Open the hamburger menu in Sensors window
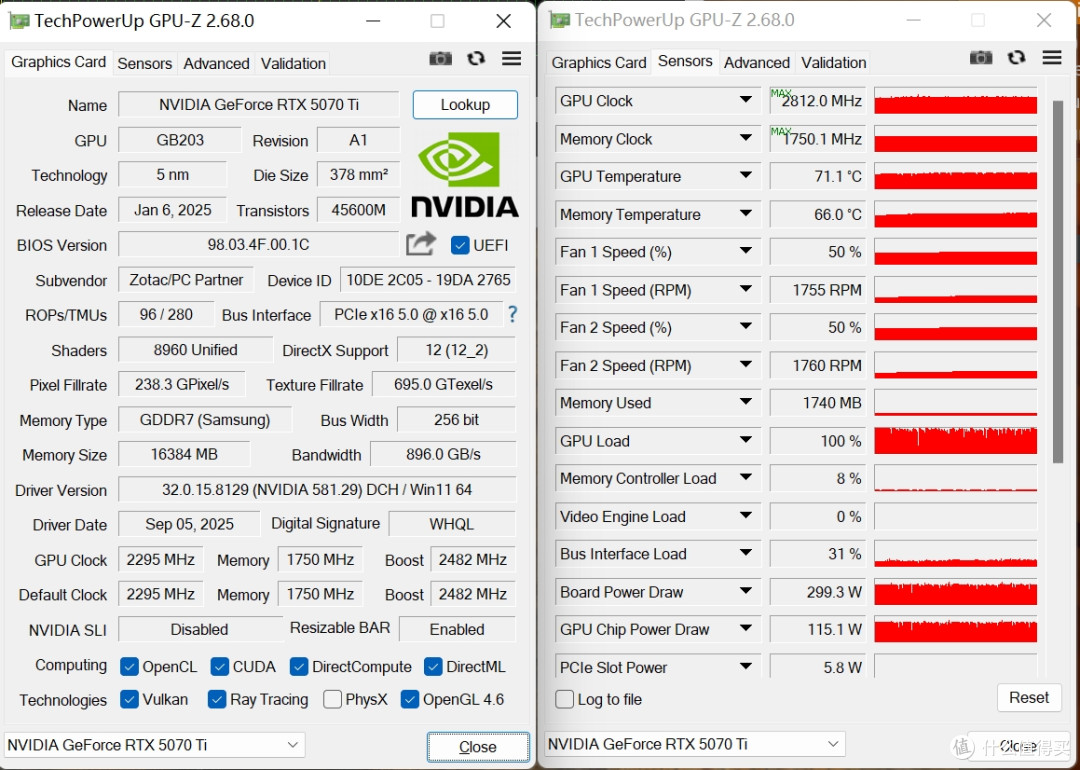The height and width of the screenshot is (770, 1080). click(1052, 57)
